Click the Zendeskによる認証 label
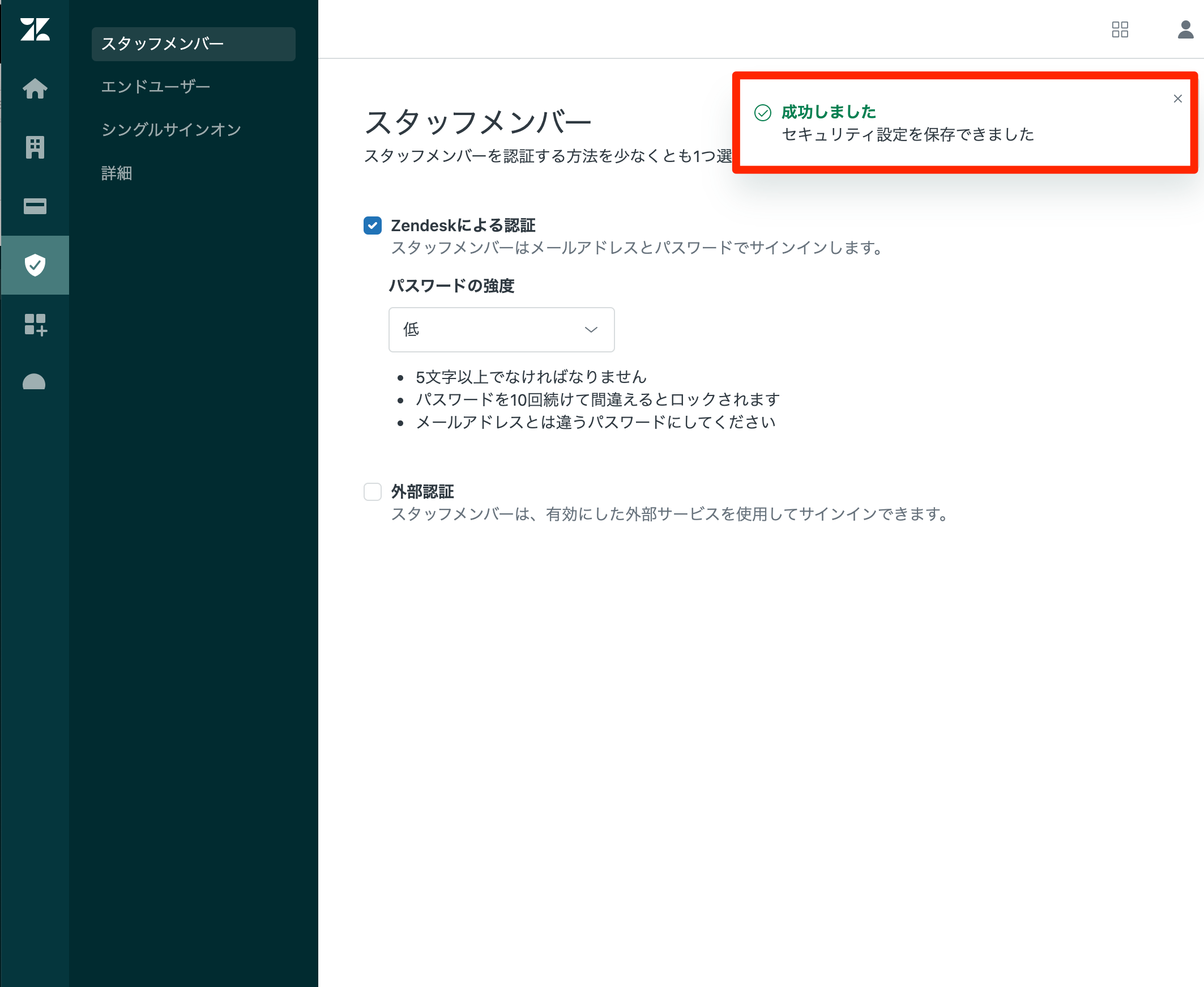Image resolution: width=1204 pixels, height=987 pixels. pos(463,226)
